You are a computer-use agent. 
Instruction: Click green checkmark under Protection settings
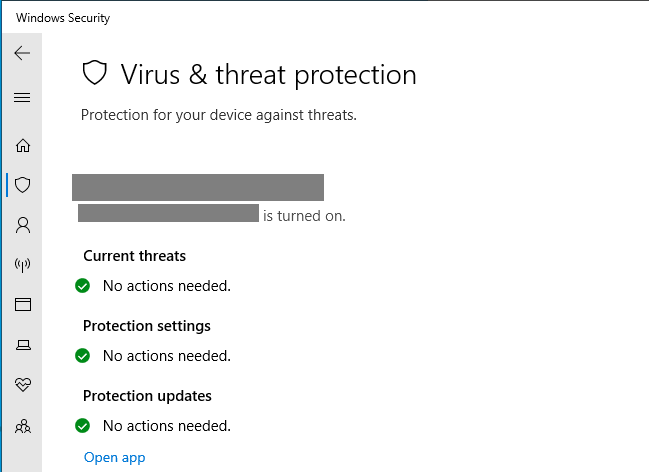[83, 356]
